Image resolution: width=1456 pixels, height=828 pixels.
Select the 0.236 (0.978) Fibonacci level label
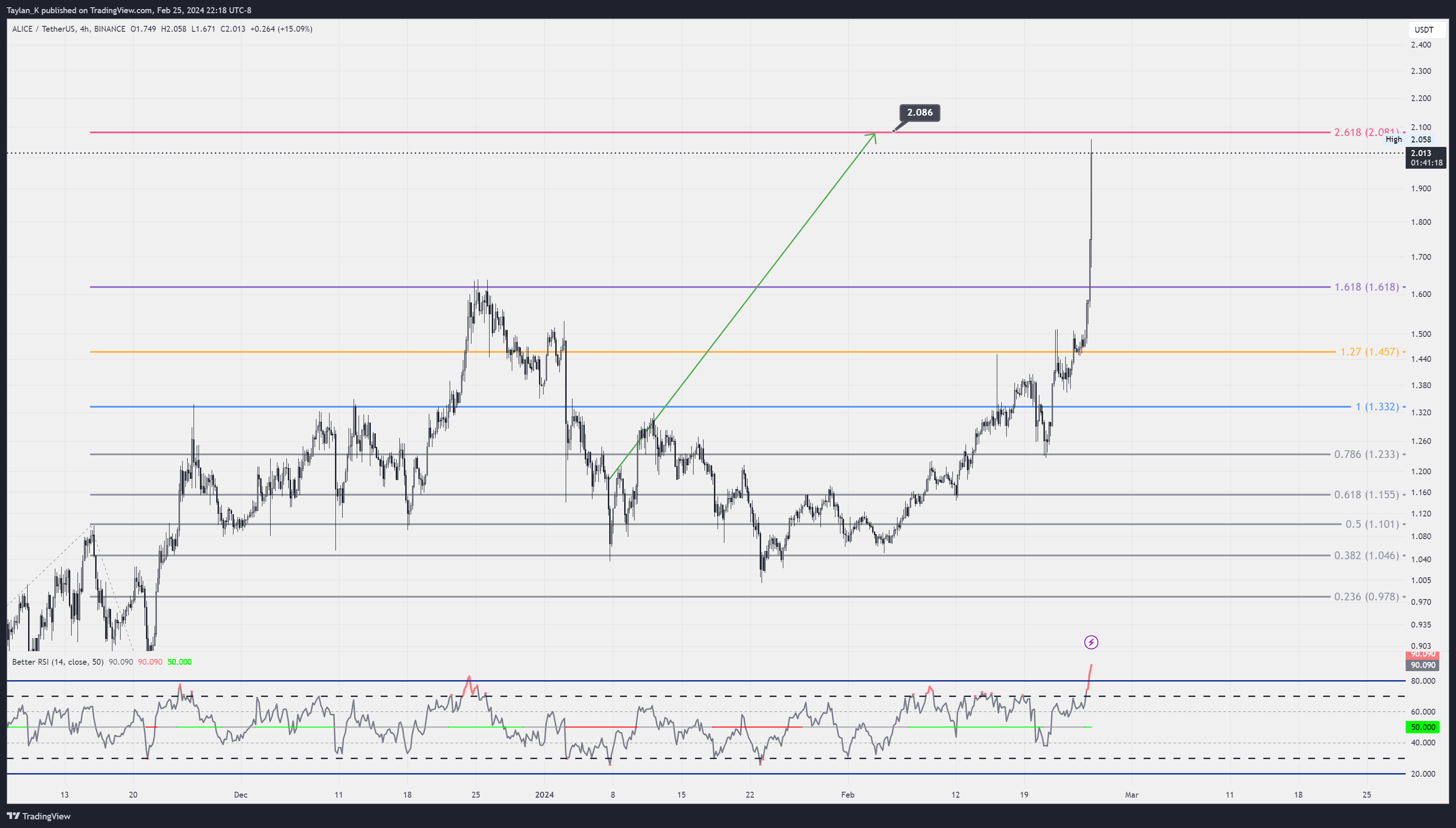(1366, 597)
